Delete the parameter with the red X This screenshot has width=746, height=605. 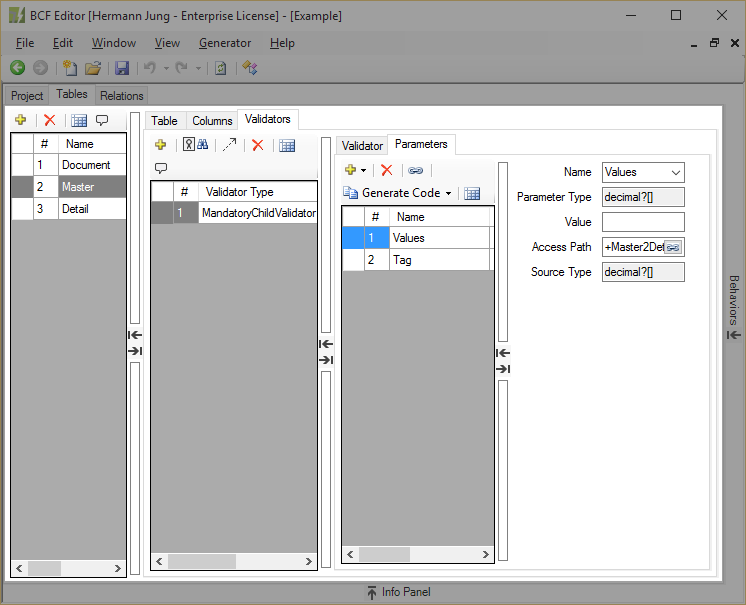[387, 170]
